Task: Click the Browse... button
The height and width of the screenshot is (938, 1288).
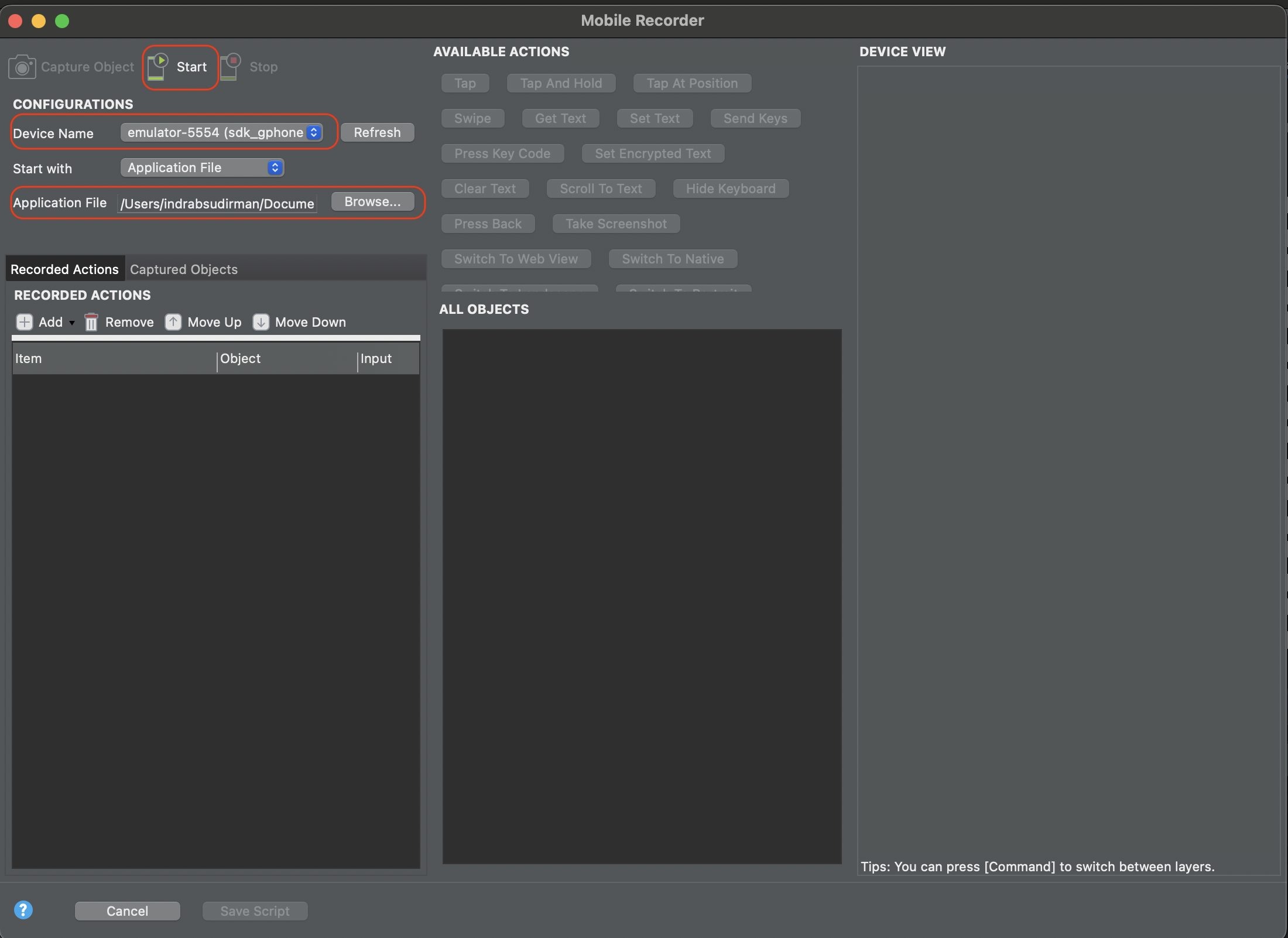Action: tap(372, 202)
